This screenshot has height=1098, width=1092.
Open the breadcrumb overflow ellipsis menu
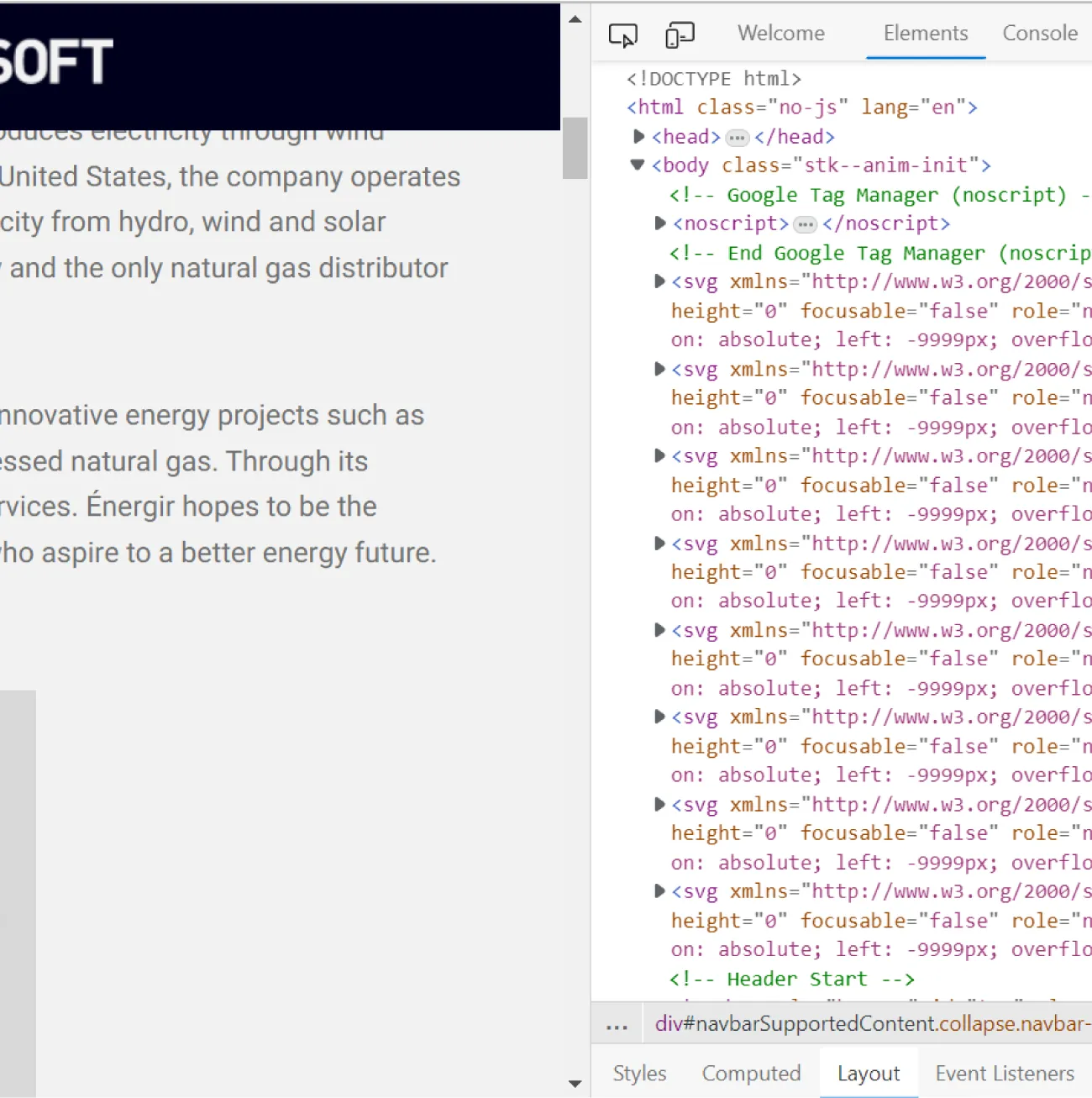click(x=616, y=1023)
